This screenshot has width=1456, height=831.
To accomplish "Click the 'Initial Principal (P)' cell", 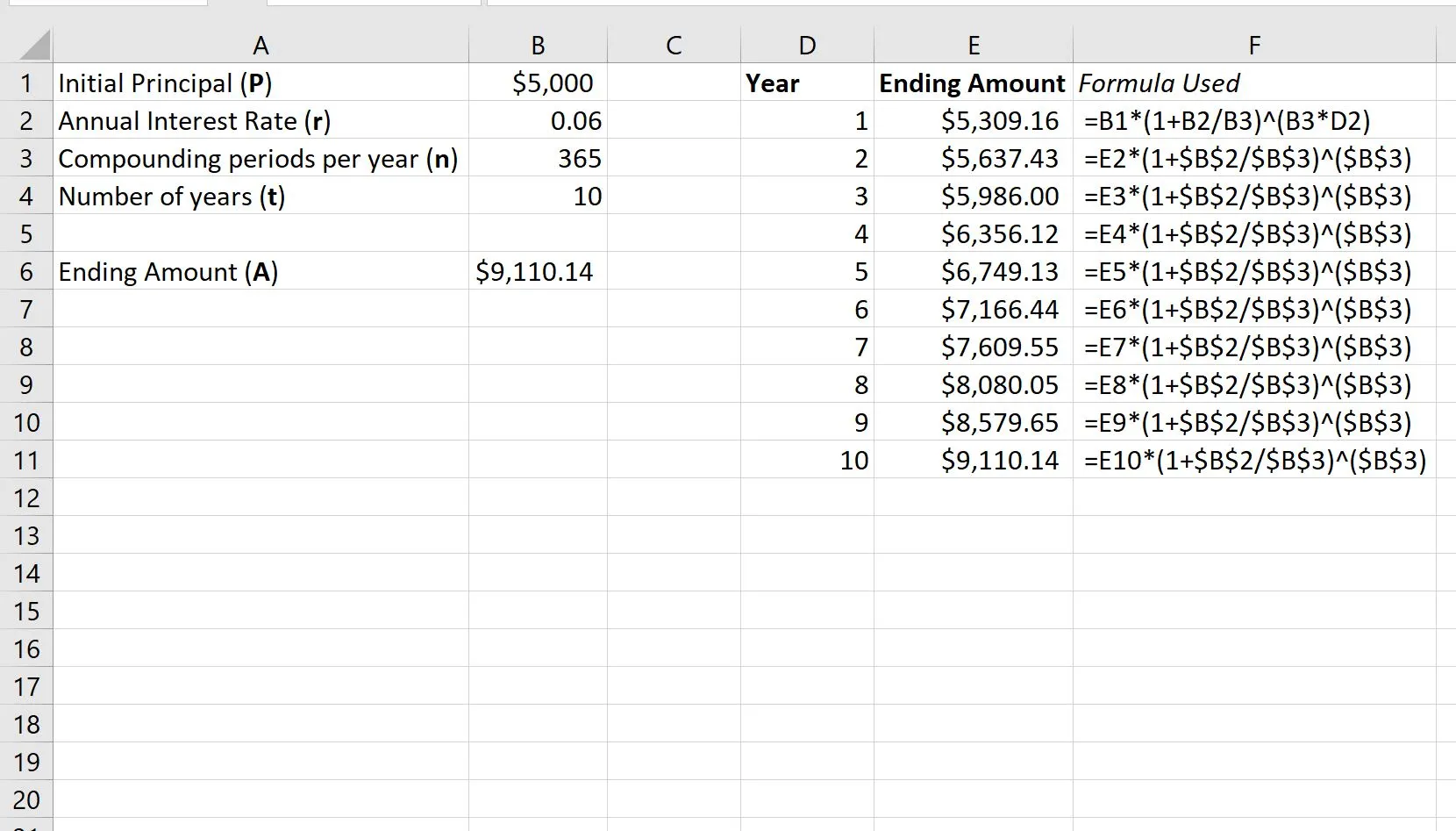I will click(x=261, y=82).
